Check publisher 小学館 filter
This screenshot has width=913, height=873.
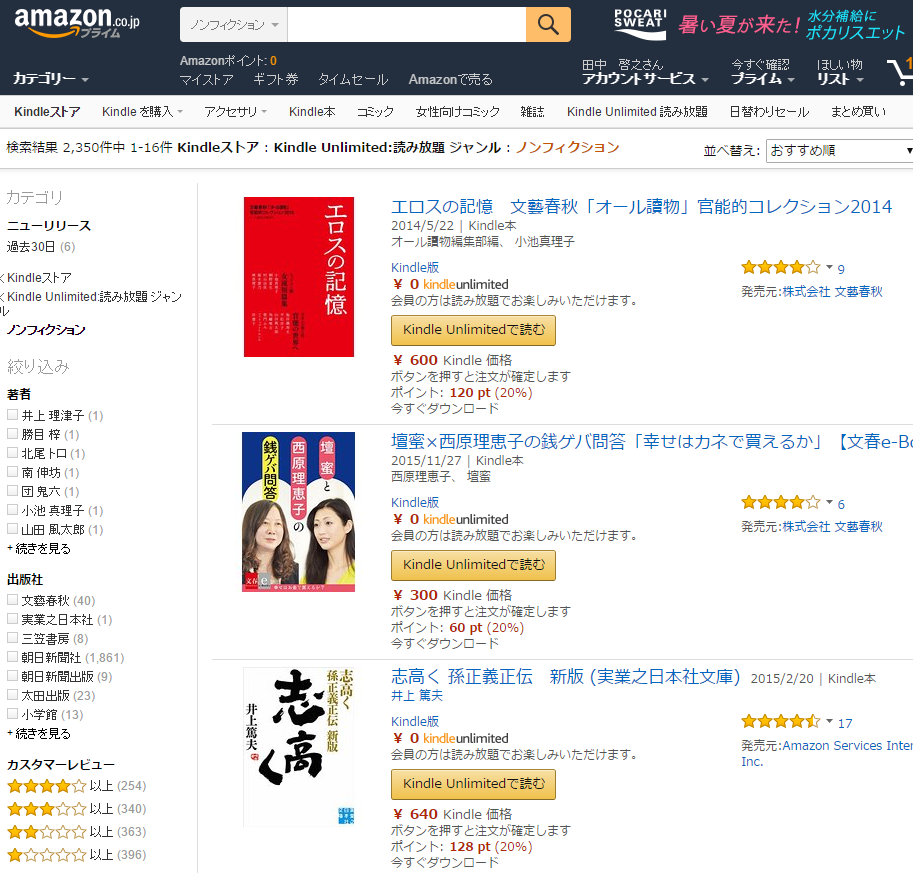12,713
